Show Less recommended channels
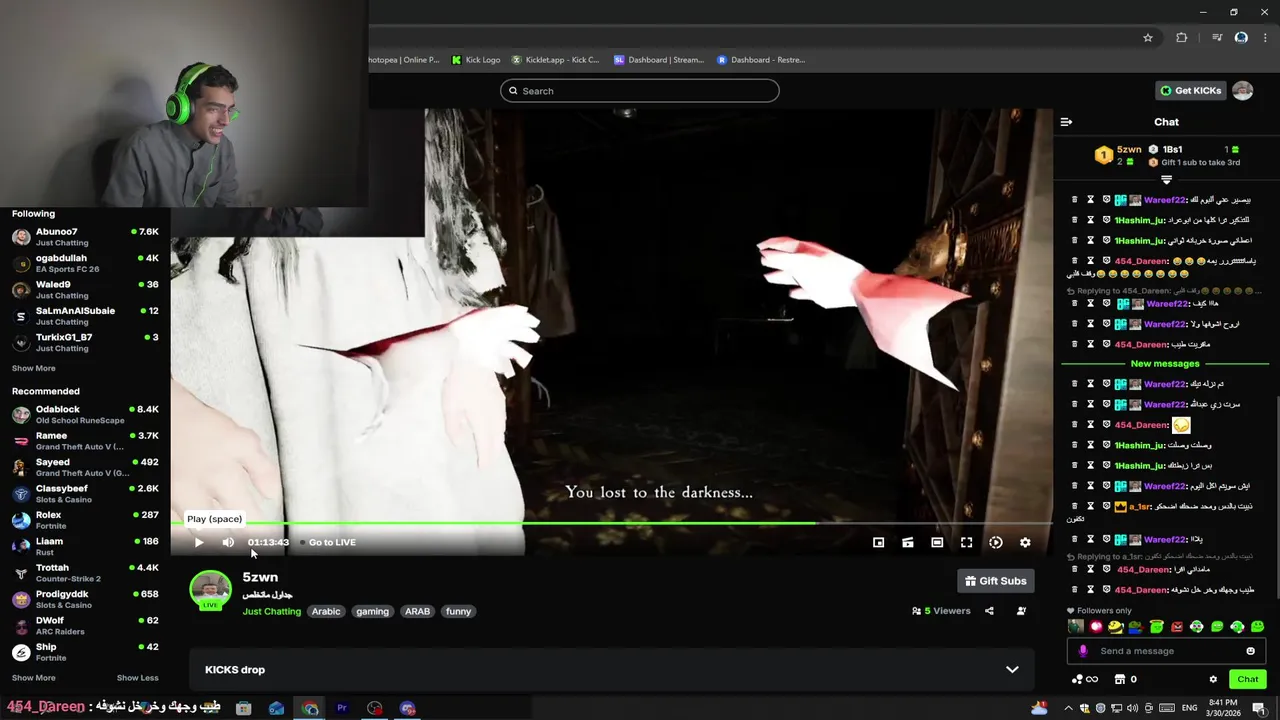 pyautogui.click(x=137, y=678)
